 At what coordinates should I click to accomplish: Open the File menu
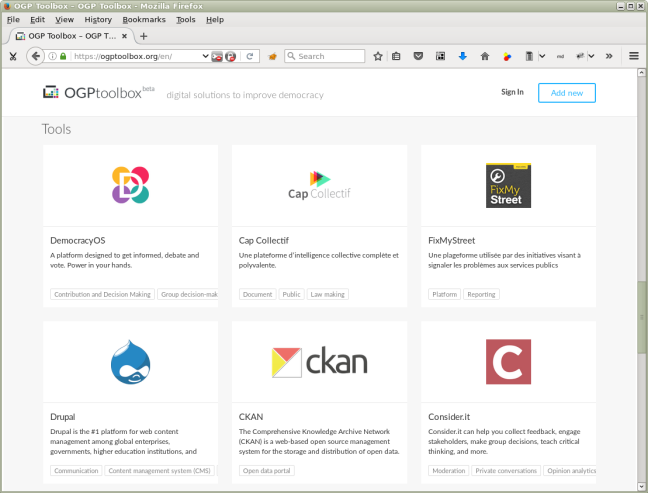[x=13, y=19]
